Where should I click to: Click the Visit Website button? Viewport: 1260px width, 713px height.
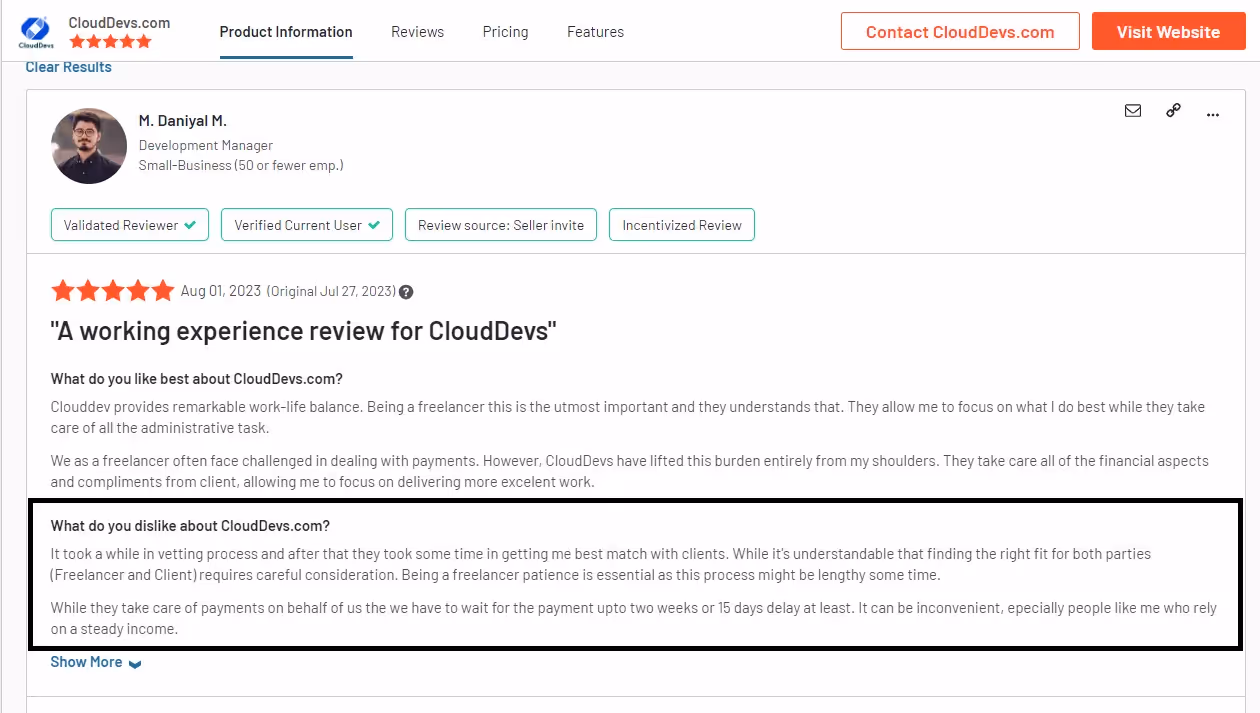click(1168, 31)
